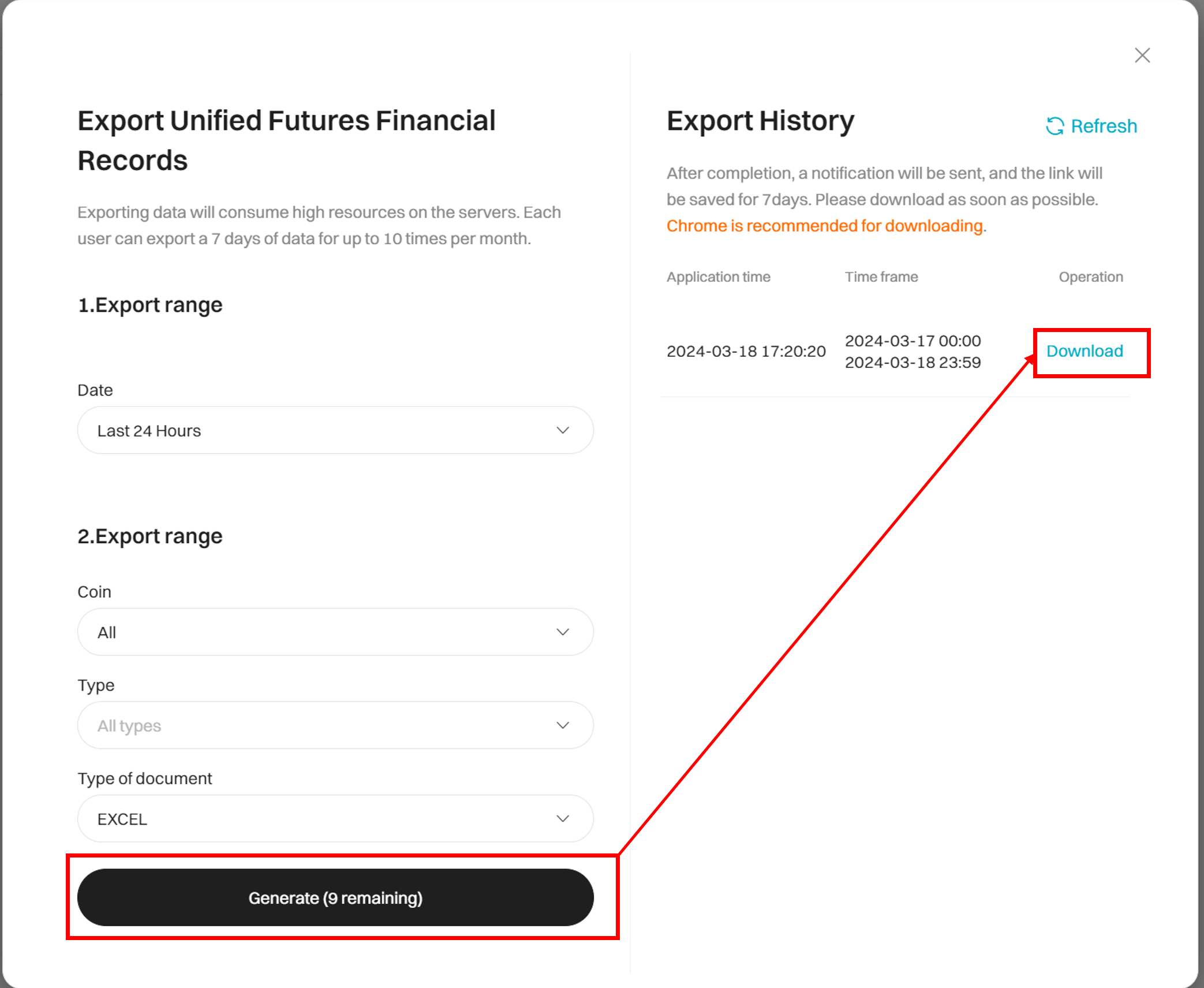
Task: Select the Operation column header
Action: (1090, 277)
